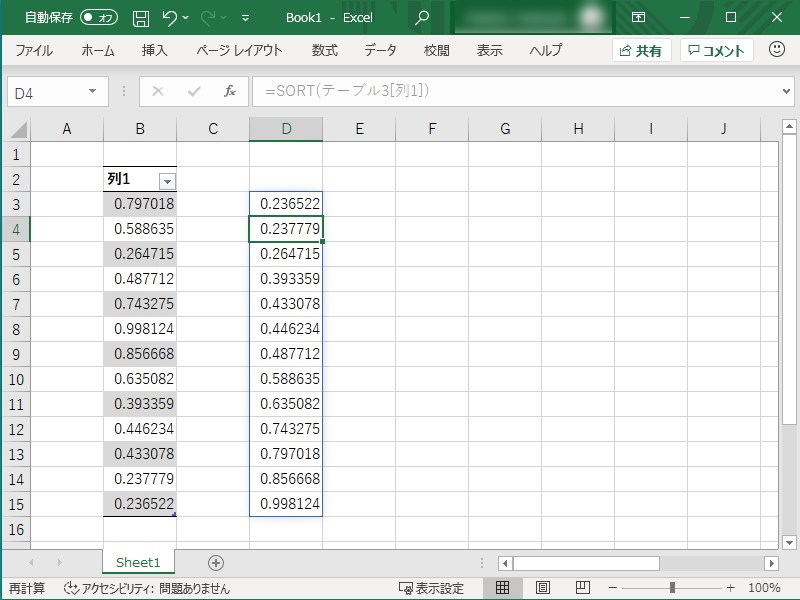Screen dimensions: 800x600
Task: Click previous sheet navigation arrow
Action: [31, 563]
